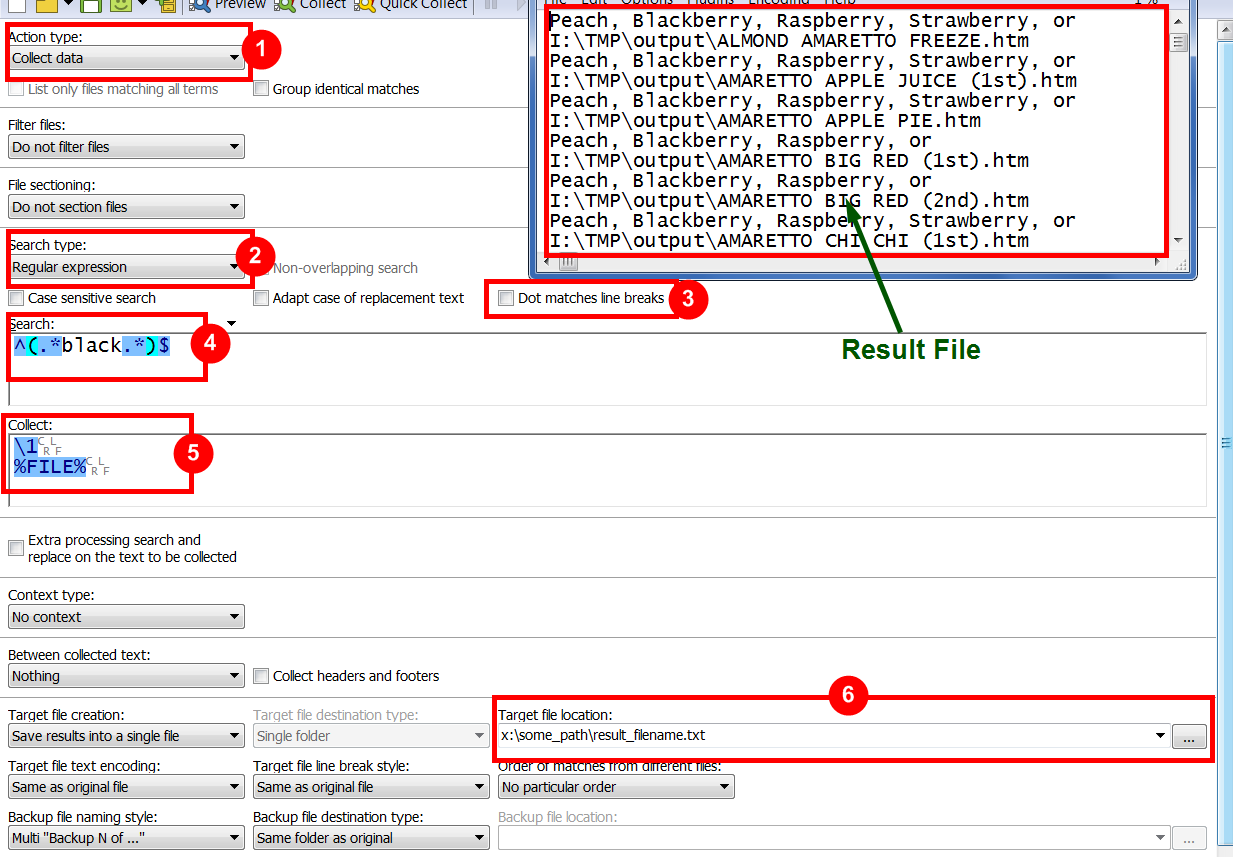This screenshot has height=857, width=1233.
Task: Click the Quick Collect toolbar icon
Action: (x=410, y=5)
